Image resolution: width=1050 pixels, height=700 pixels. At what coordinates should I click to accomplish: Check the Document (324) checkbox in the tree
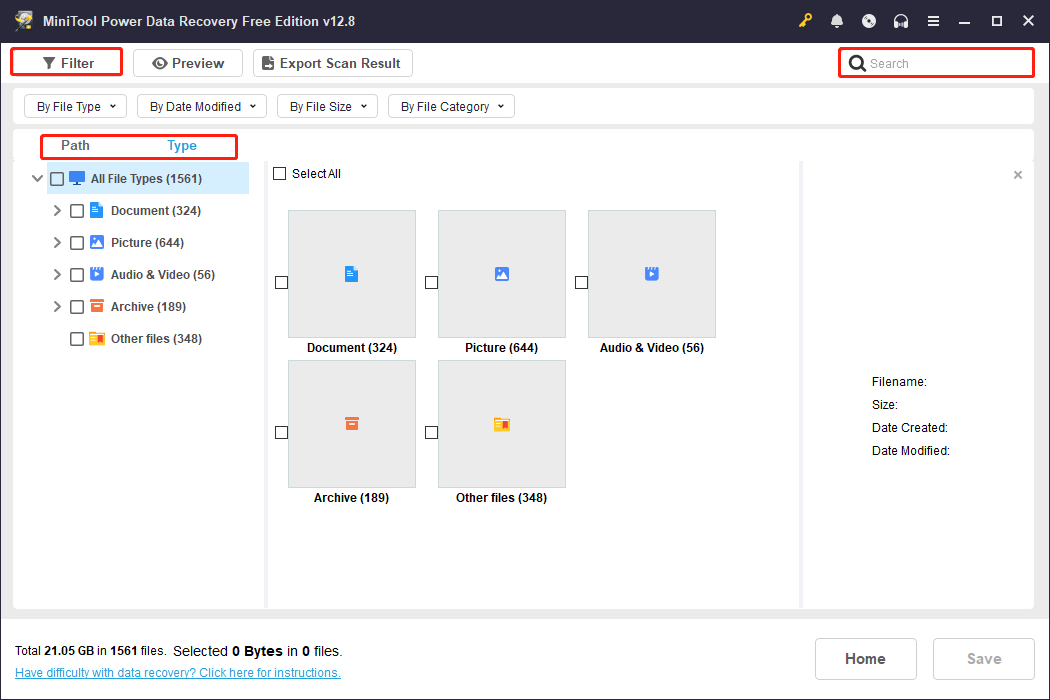[77, 210]
